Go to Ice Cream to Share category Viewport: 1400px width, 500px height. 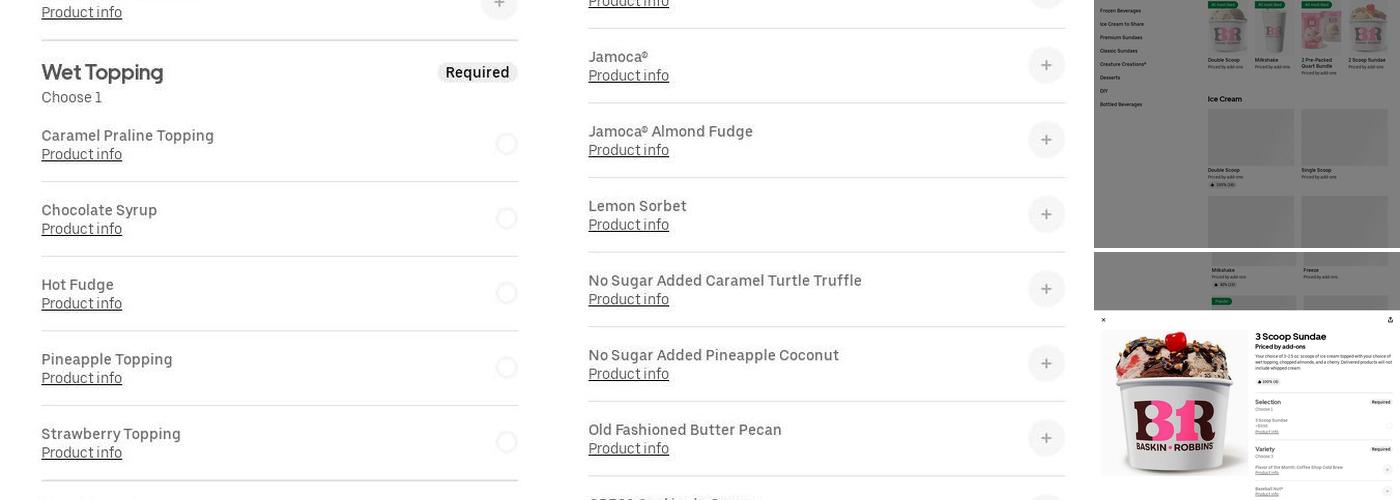[x=1121, y=24]
